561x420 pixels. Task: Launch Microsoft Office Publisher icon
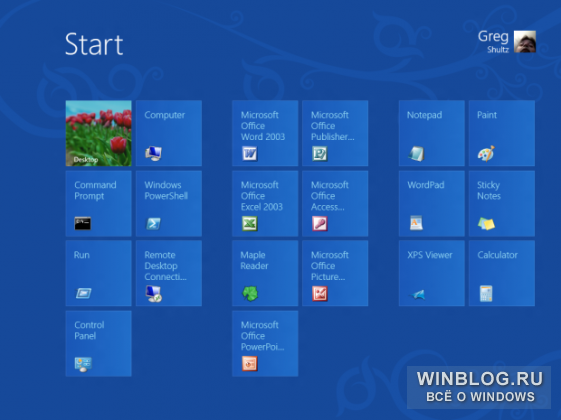point(319,154)
